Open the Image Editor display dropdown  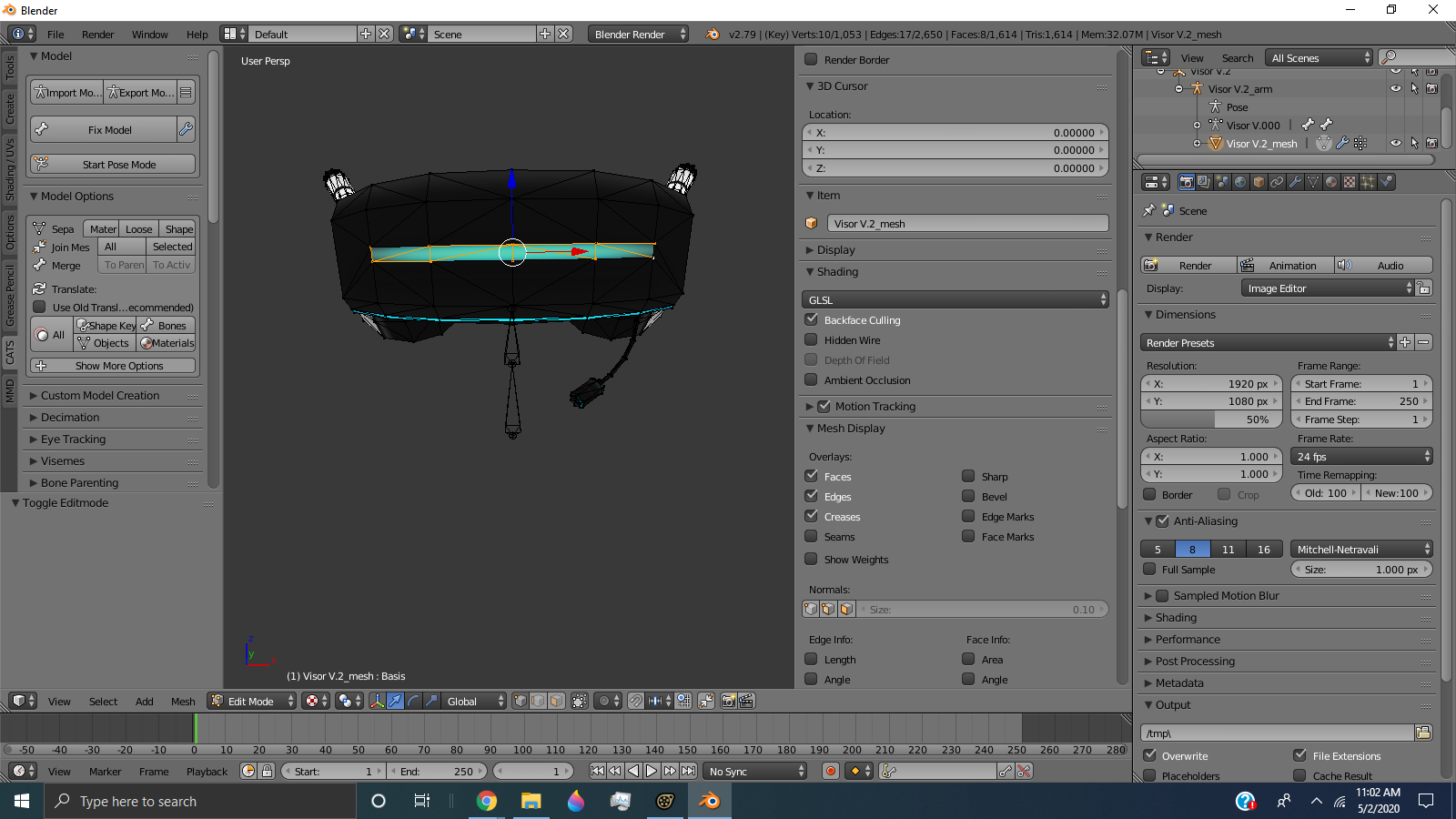point(1328,288)
